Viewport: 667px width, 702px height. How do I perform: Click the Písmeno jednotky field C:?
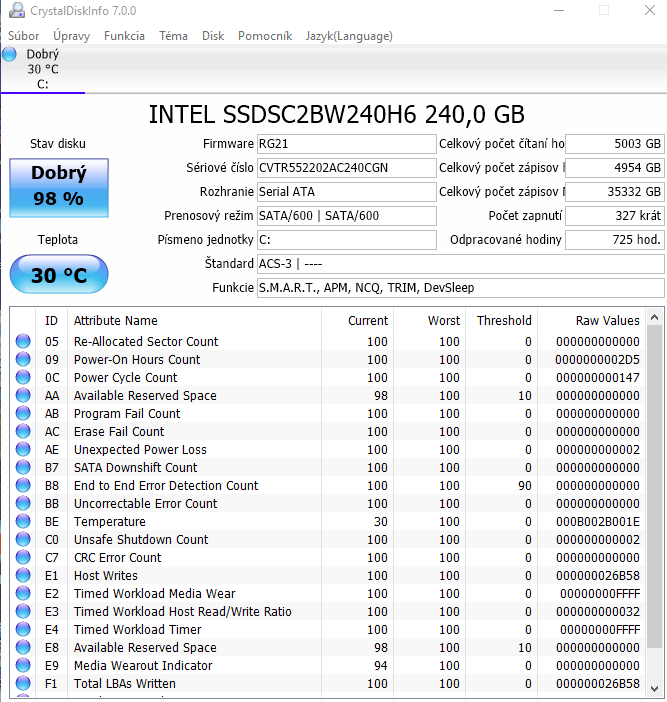pos(346,240)
